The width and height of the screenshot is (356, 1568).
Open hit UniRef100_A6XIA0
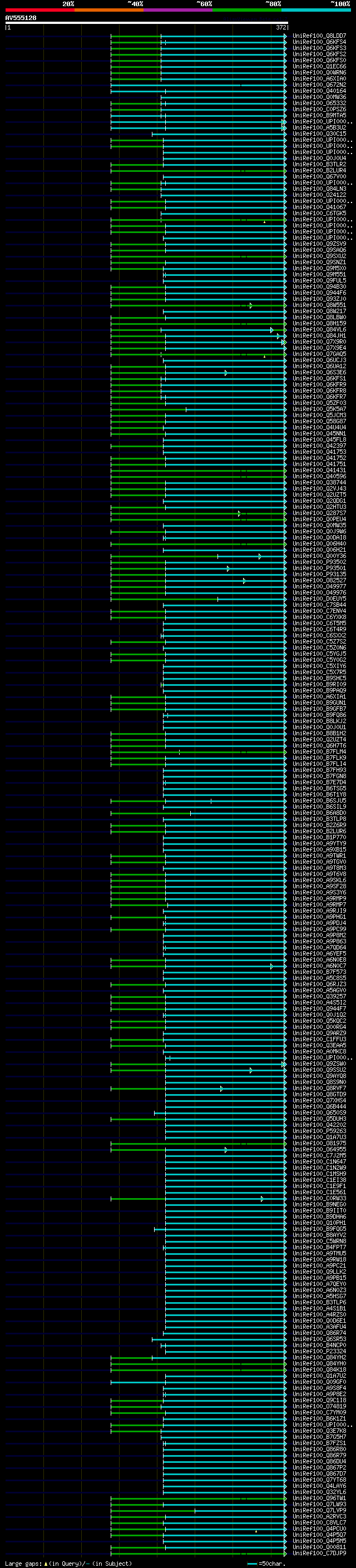click(319, 79)
